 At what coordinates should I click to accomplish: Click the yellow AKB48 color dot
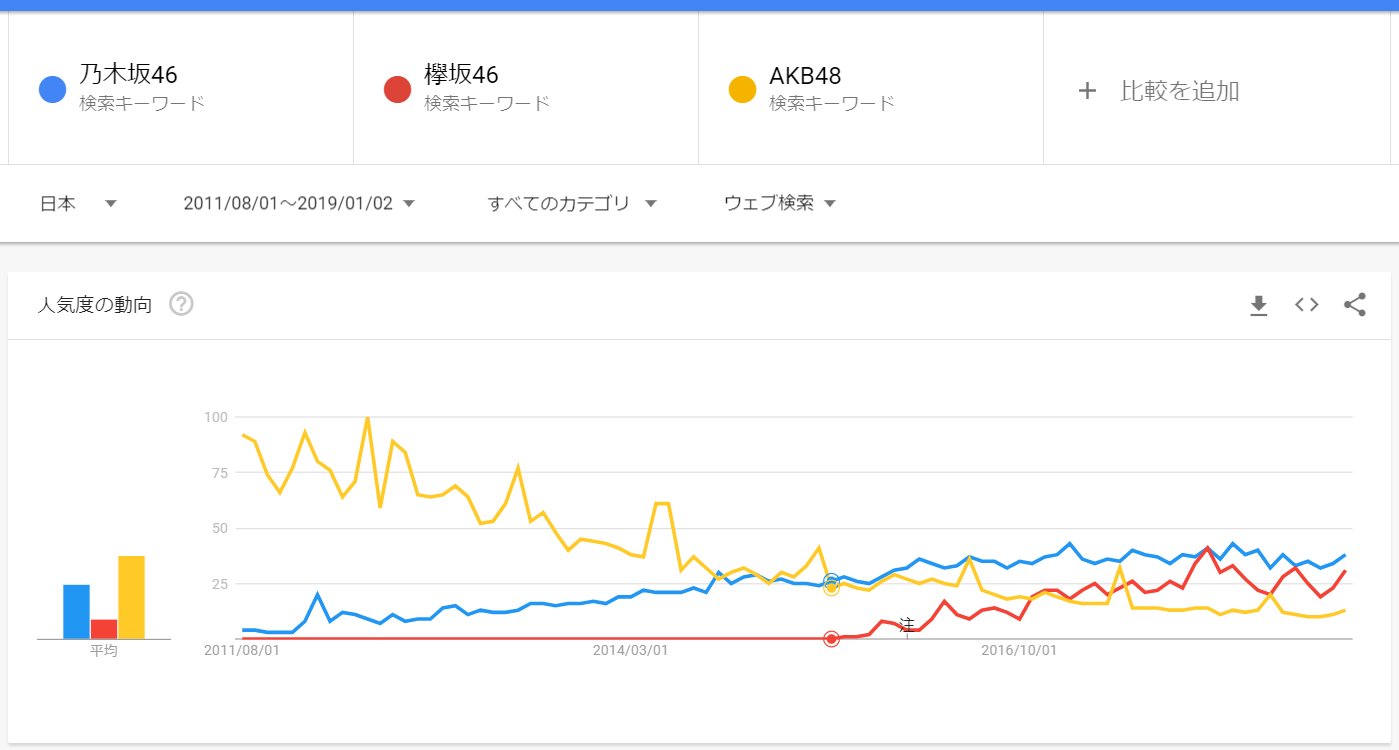pyautogui.click(x=742, y=89)
